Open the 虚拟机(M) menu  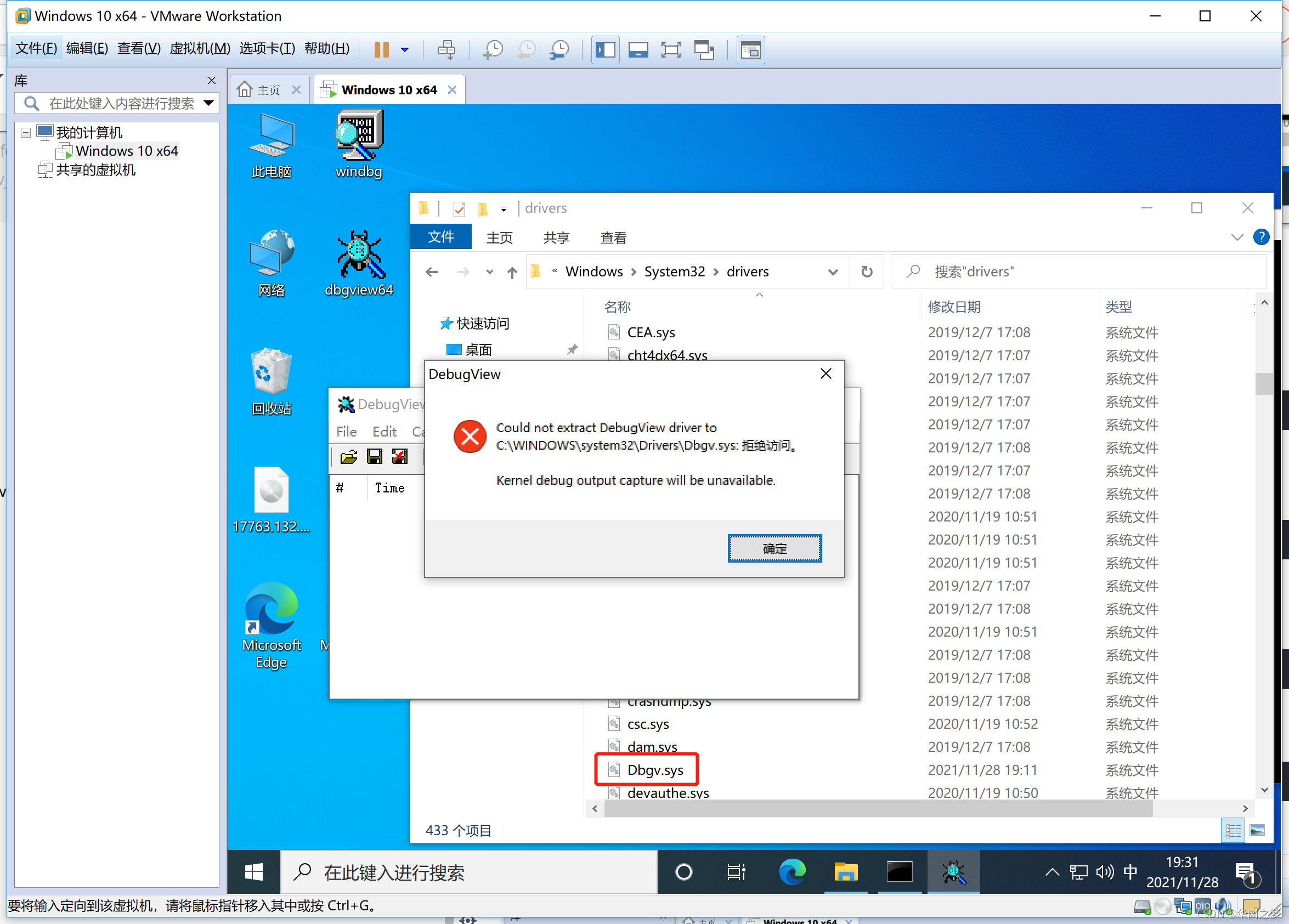(x=200, y=48)
